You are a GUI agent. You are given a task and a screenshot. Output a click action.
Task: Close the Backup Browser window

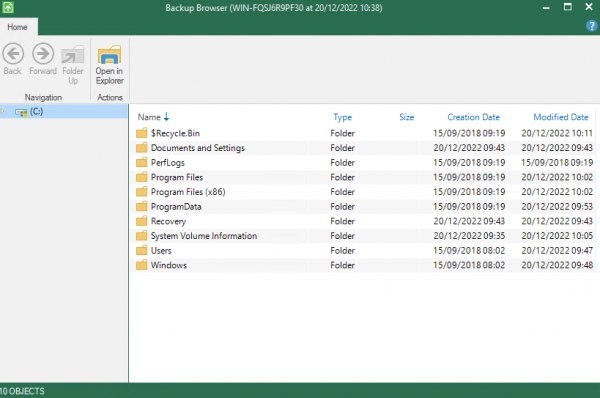pos(589,7)
